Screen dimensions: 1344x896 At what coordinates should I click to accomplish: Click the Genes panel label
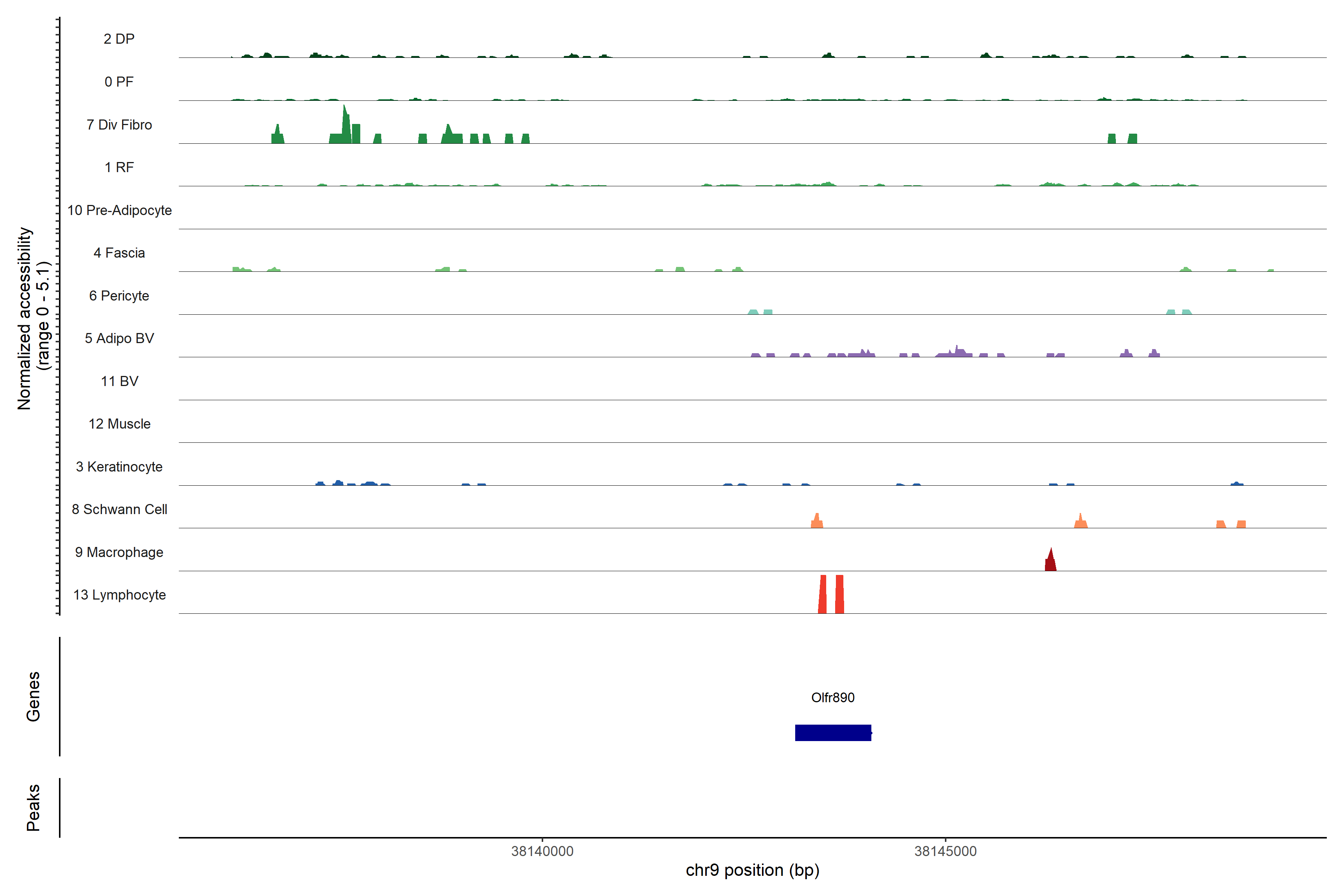click(33, 697)
